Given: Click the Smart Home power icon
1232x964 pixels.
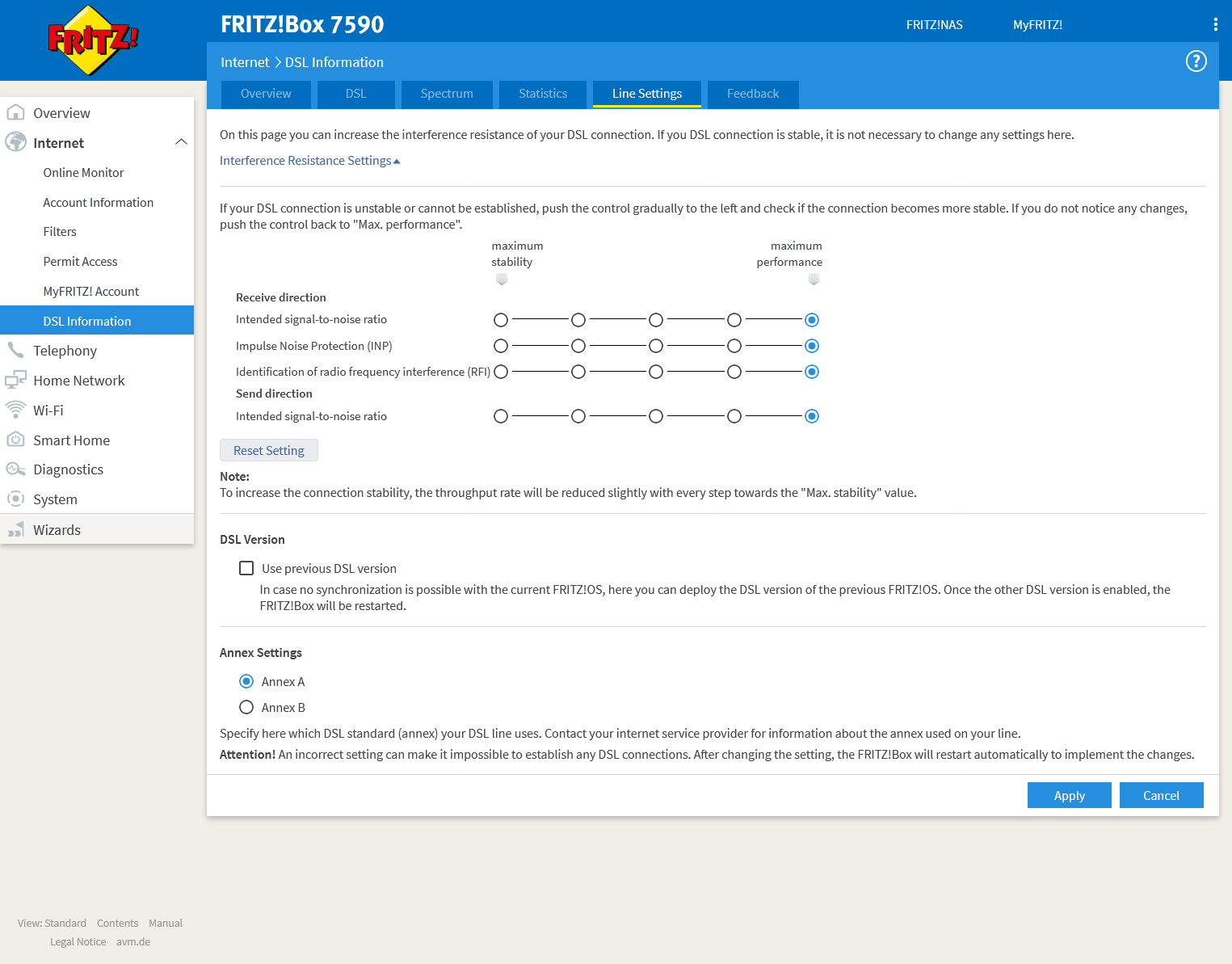Looking at the screenshot, I should click(x=15, y=440).
